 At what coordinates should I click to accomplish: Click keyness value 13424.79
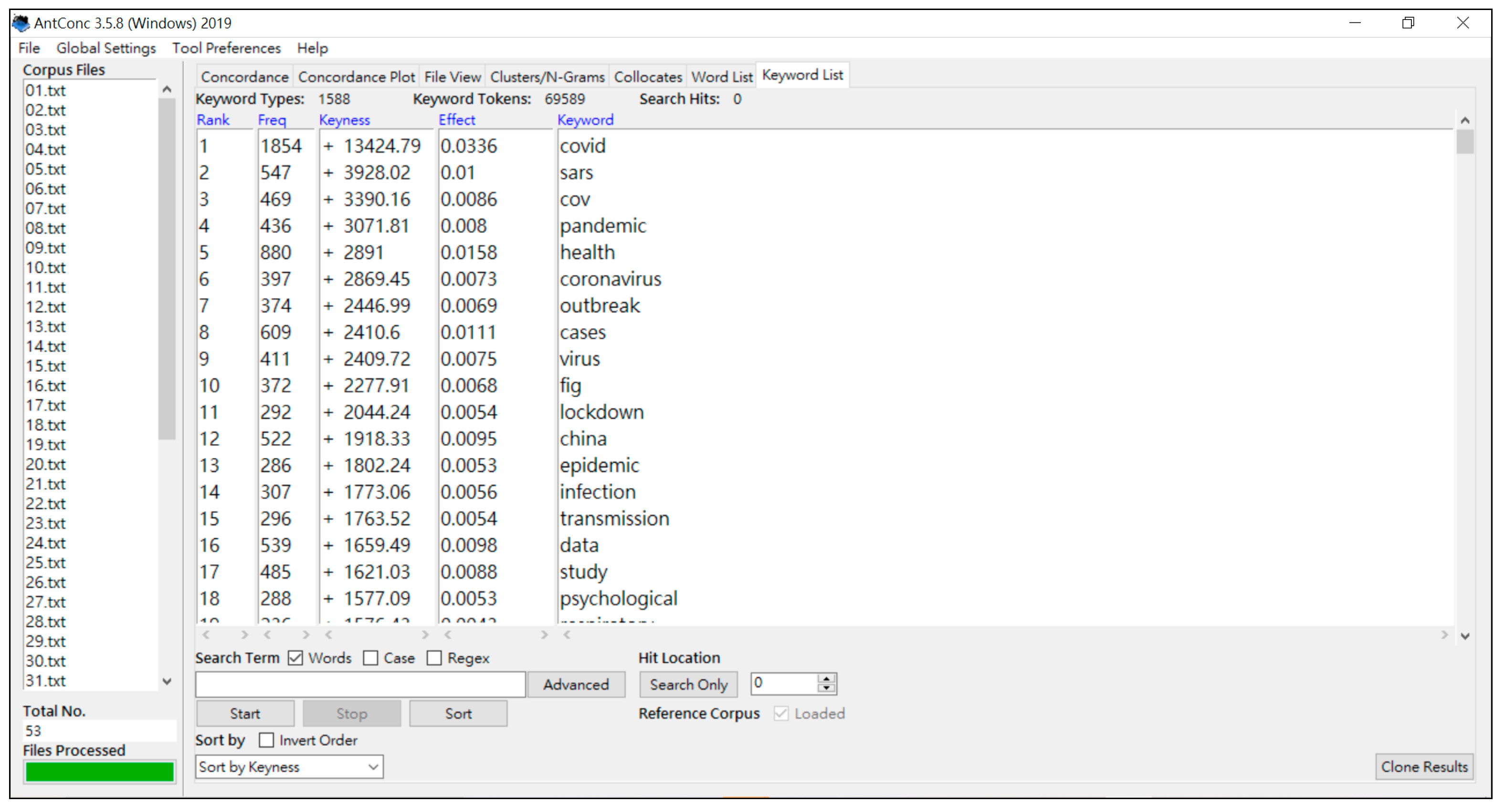(x=382, y=146)
